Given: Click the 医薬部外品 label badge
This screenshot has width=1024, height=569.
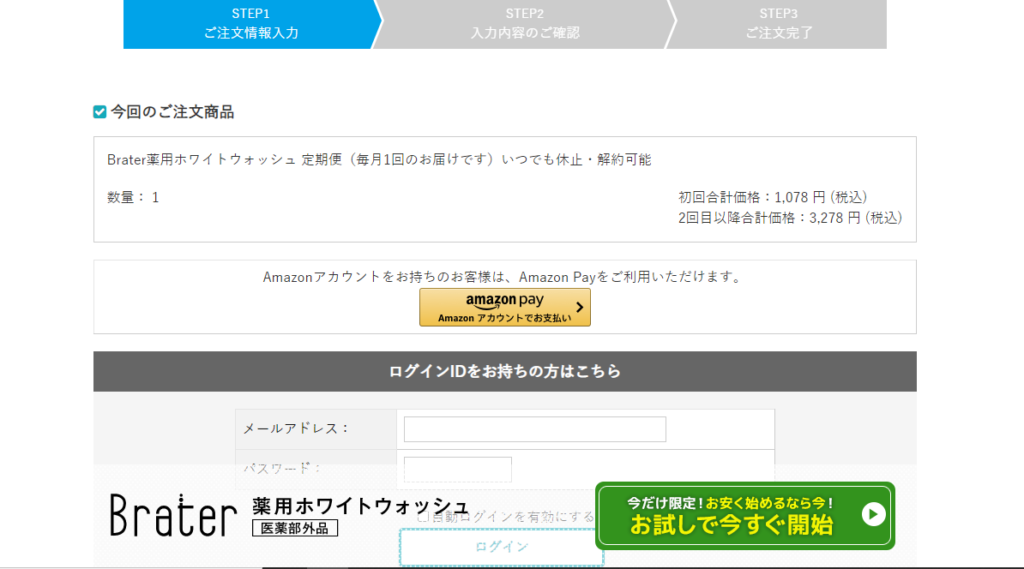Looking at the screenshot, I should (x=295, y=528).
